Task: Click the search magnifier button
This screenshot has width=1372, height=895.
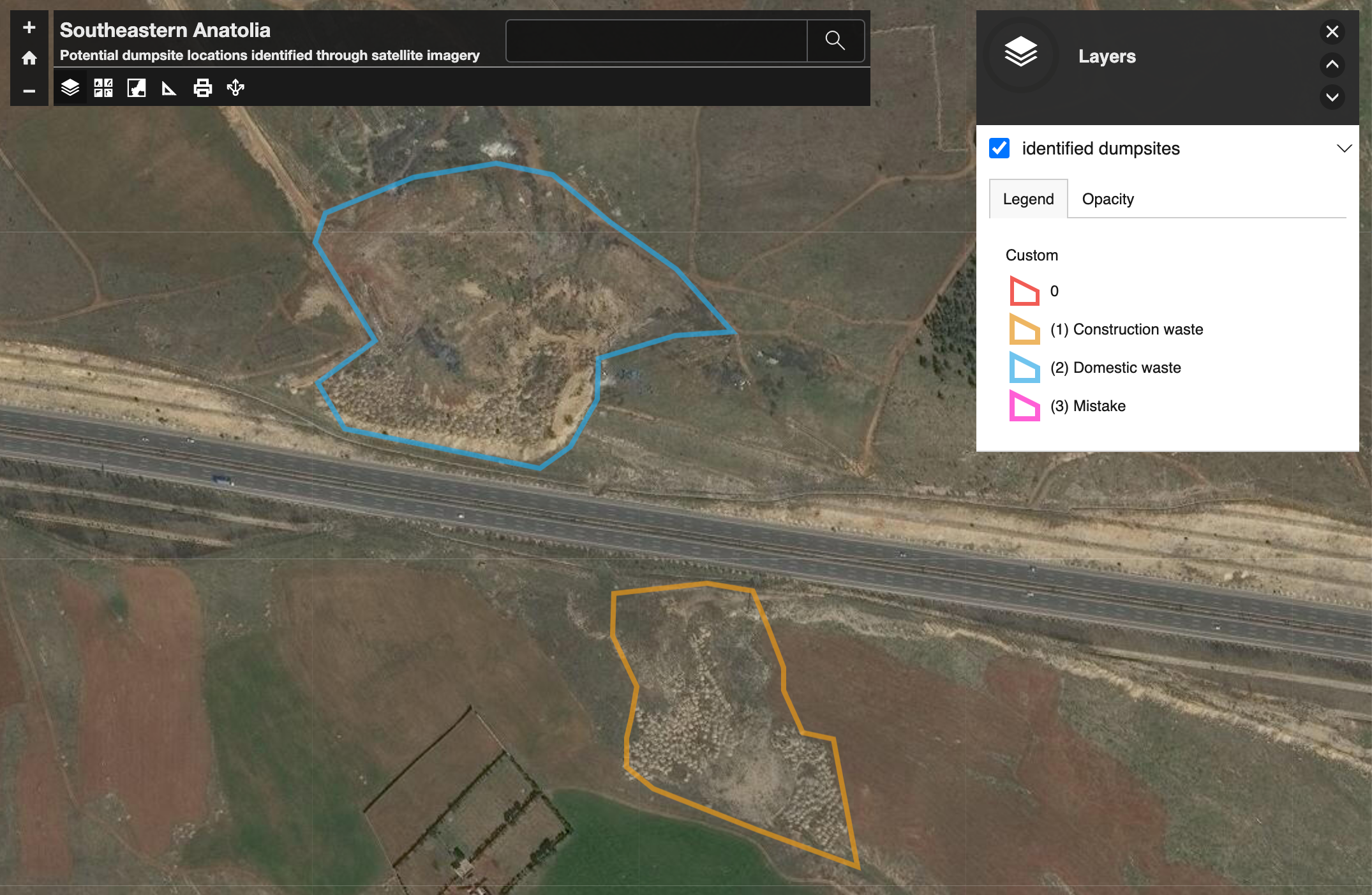Action: coord(835,41)
